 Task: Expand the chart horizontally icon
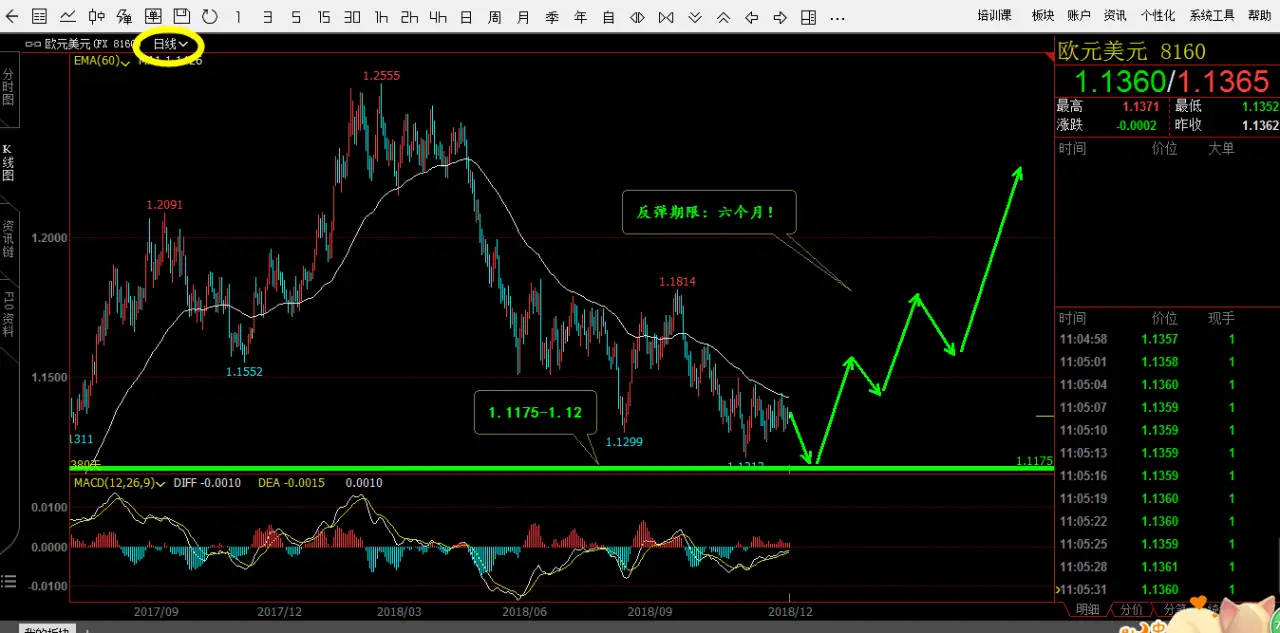pyautogui.click(x=637, y=17)
